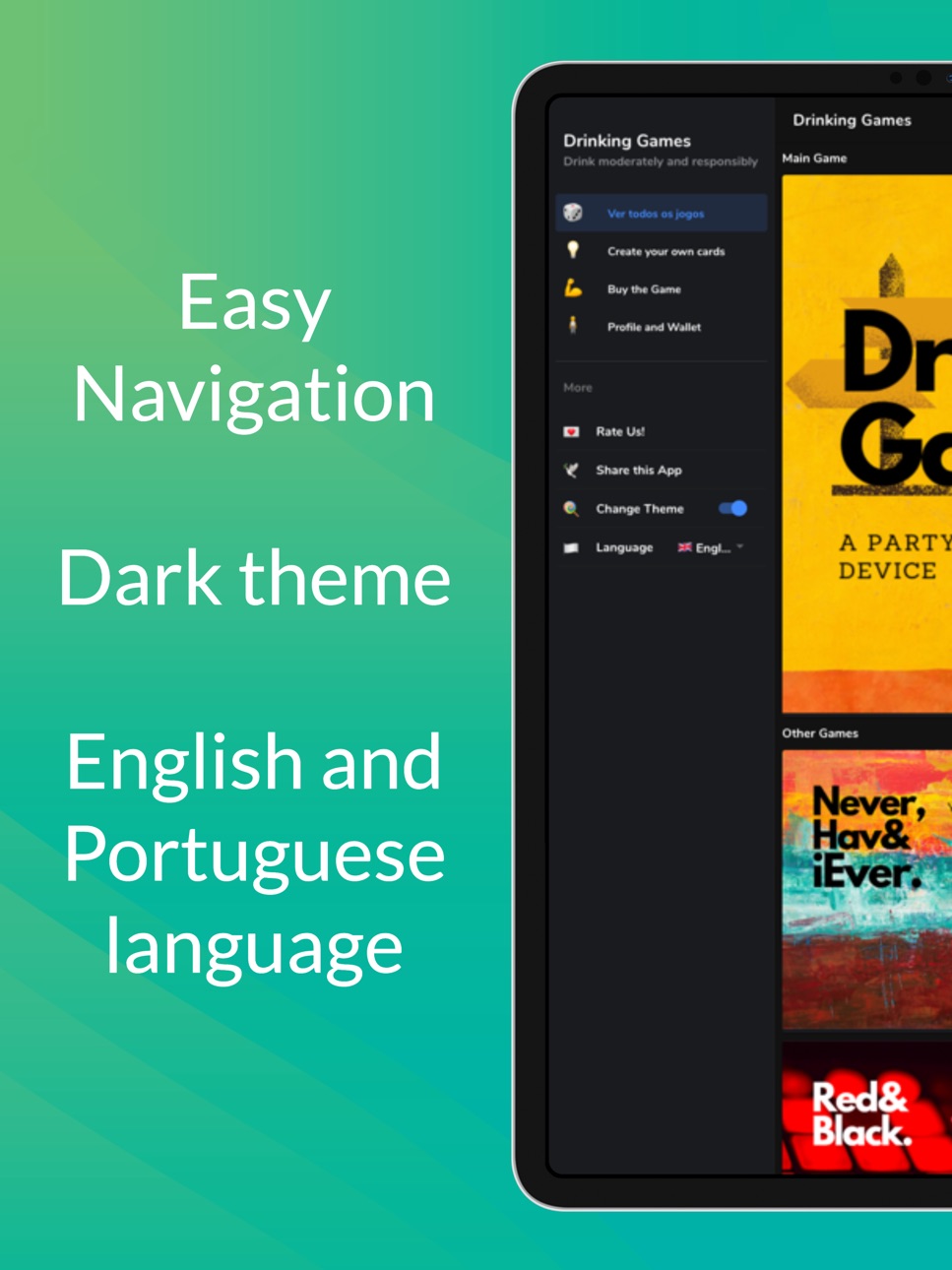Screen dimensions: 952x1270
Task: Click the UK flag in the language selector
Action: [684, 547]
